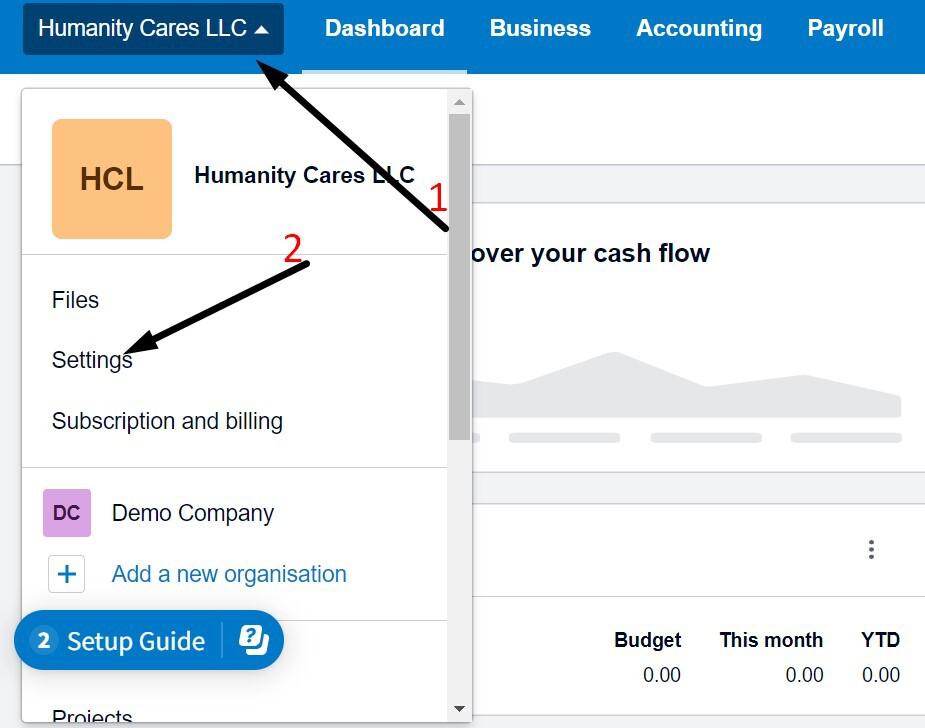
Task: Open the Accounting menu
Action: (699, 28)
